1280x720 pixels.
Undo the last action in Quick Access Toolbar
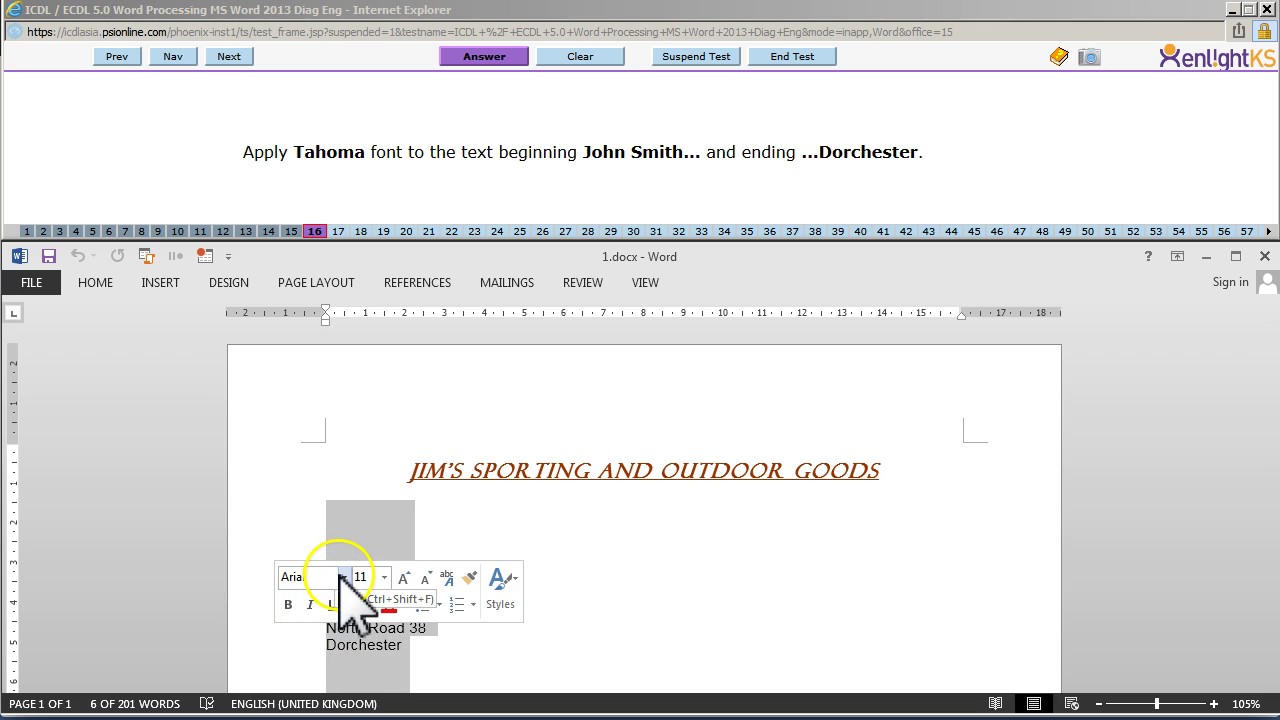(78, 256)
